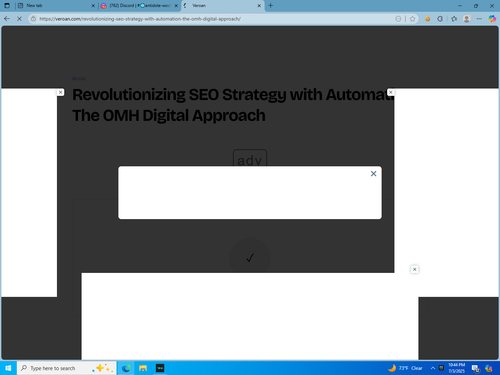Click the BLOG category link
The width and height of the screenshot is (500, 375).
79,79
